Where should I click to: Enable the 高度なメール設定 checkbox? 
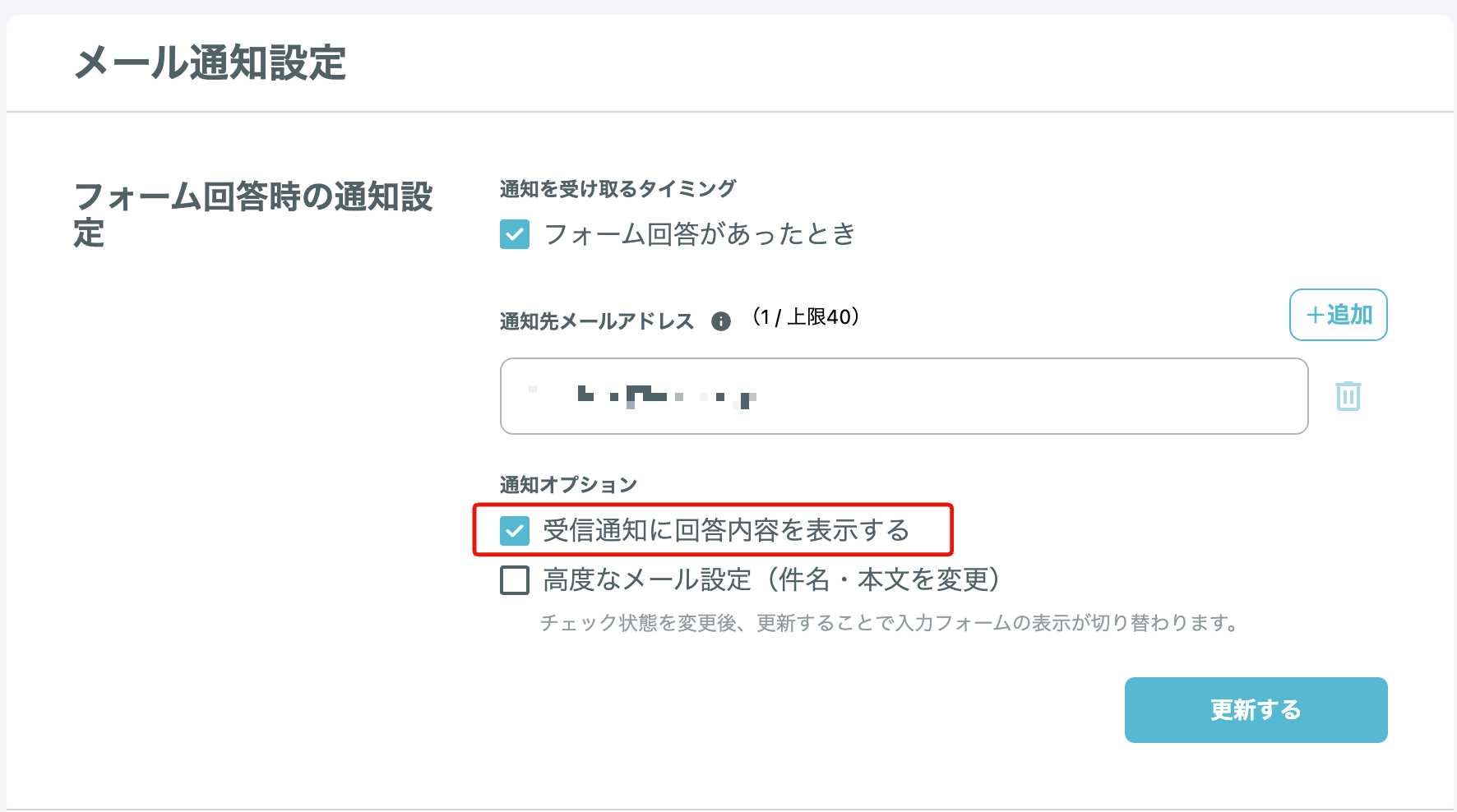(515, 580)
